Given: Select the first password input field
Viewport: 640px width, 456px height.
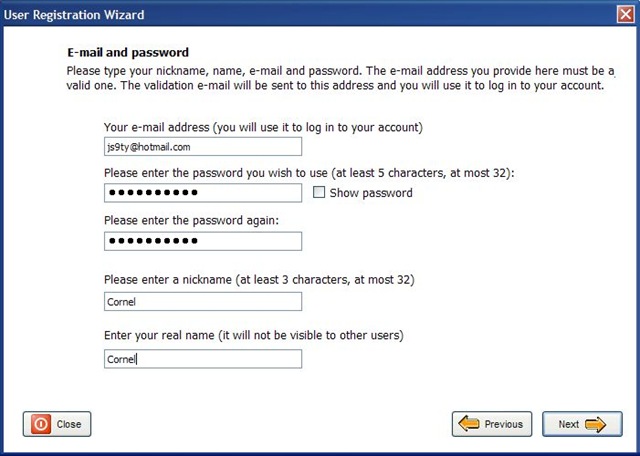Looking at the screenshot, I should tap(203, 193).
